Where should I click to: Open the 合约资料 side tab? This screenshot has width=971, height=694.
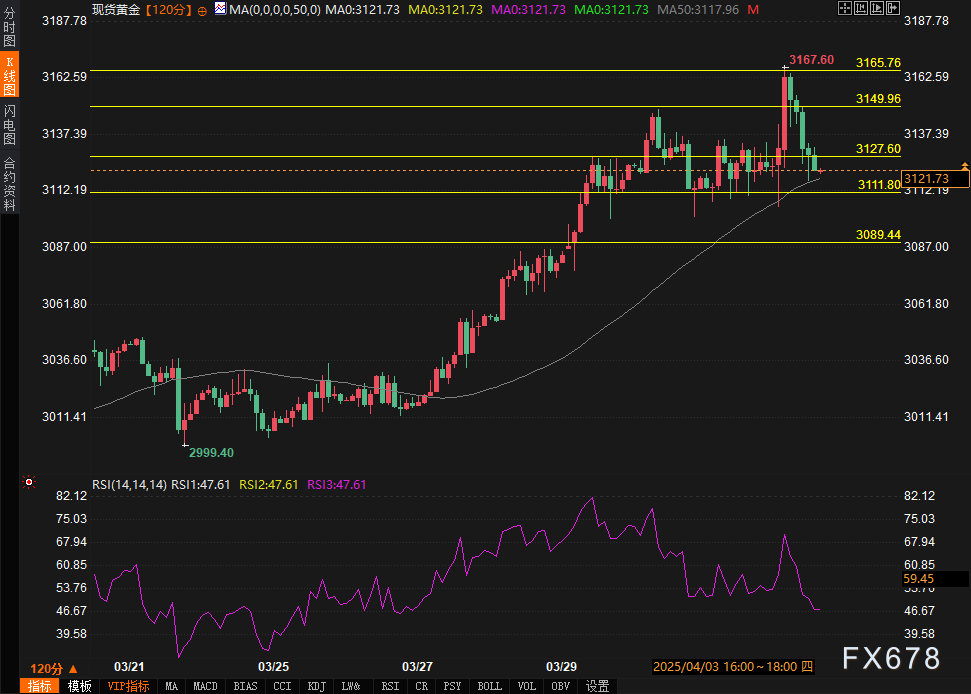click(x=9, y=184)
